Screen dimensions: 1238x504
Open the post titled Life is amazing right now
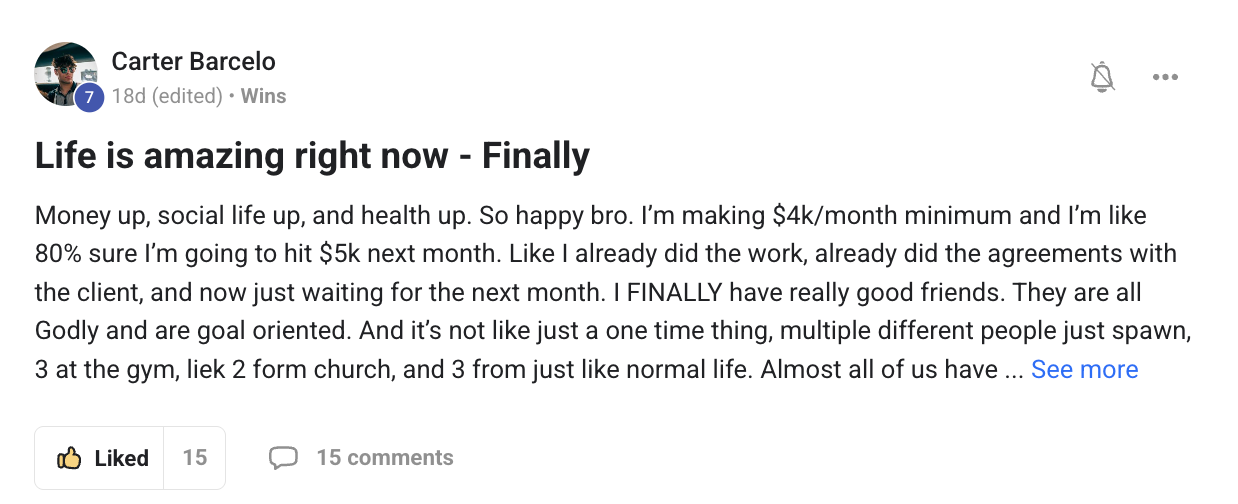[312, 156]
